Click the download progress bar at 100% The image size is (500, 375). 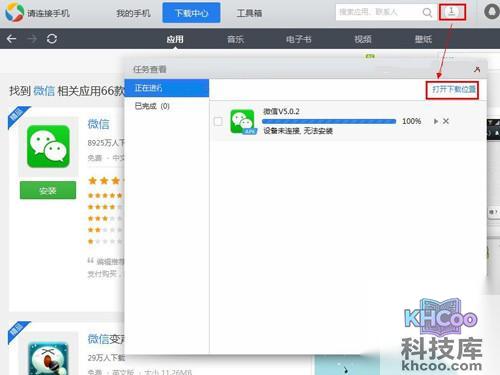[329, 121]
